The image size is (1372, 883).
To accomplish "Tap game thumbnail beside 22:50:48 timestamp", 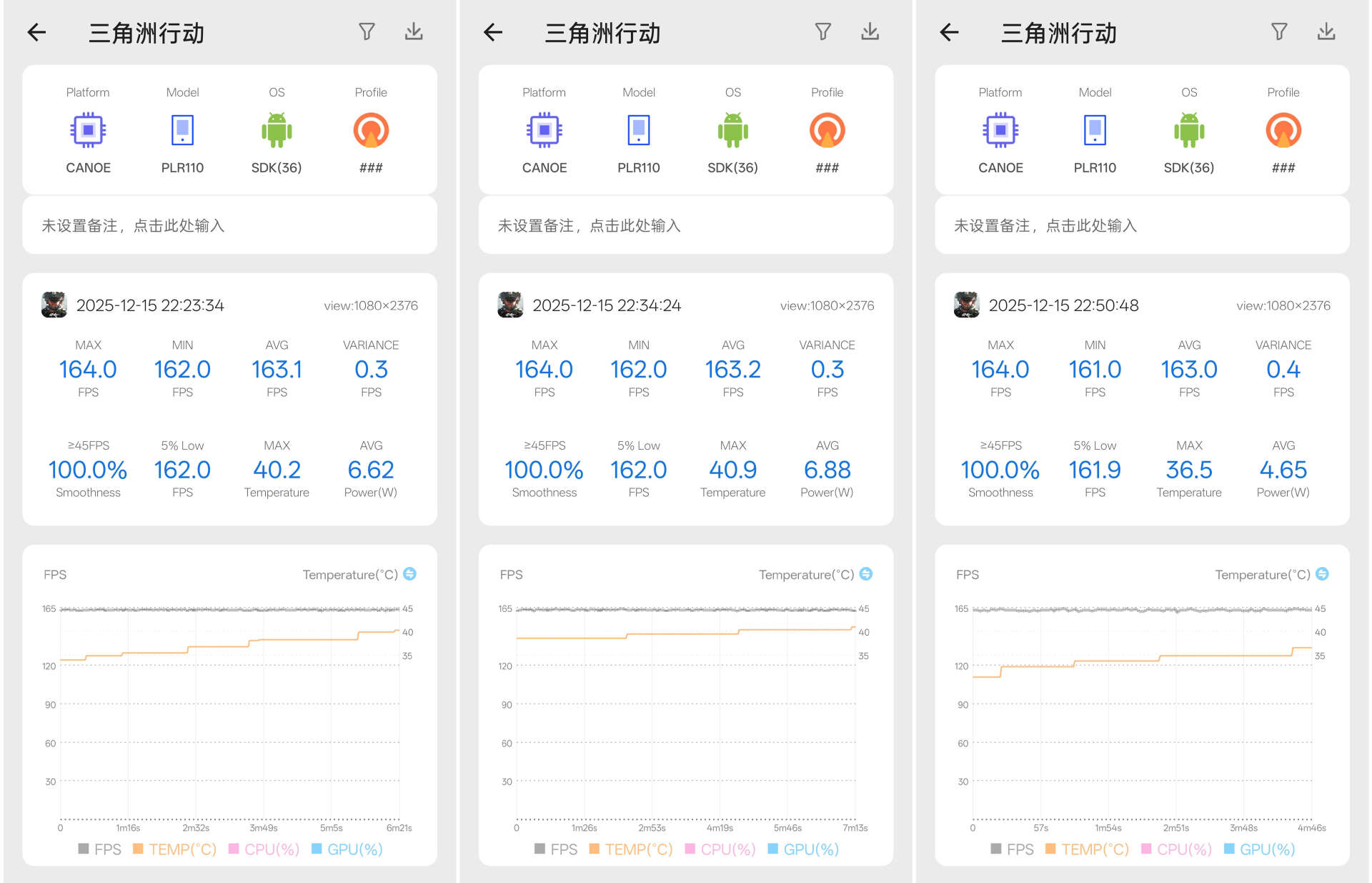I will (966, 305).
